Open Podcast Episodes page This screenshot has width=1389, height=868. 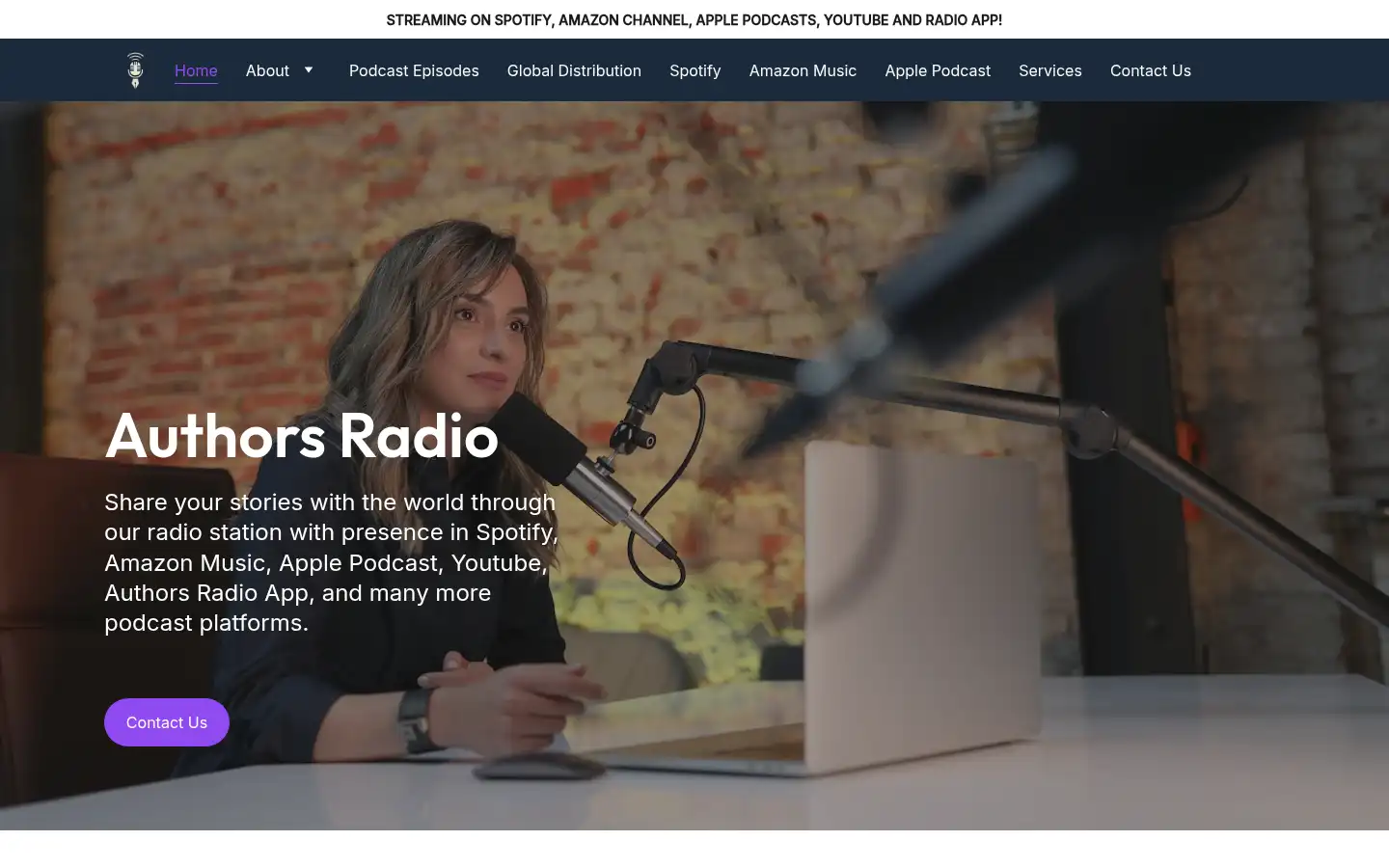[414, 70]
